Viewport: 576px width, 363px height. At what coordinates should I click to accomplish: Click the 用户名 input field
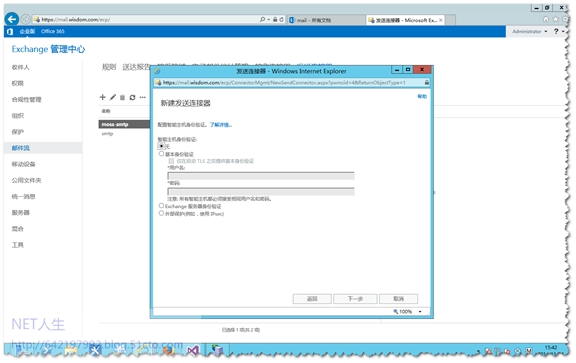pos(261,176)
